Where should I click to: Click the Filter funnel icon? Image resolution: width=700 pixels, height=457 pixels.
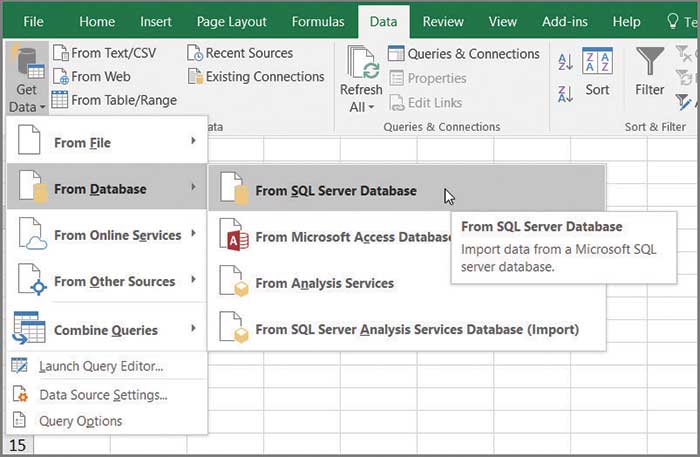click(650, 63)
